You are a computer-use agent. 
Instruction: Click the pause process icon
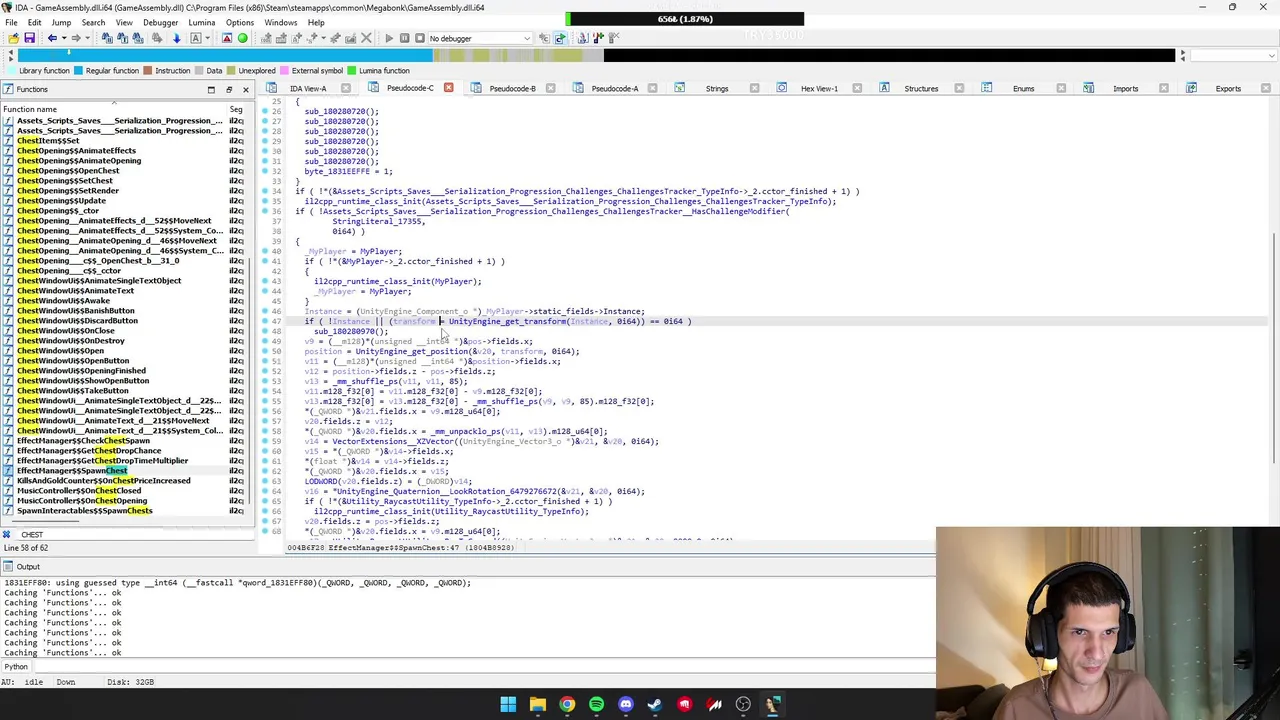coord(404,38)
